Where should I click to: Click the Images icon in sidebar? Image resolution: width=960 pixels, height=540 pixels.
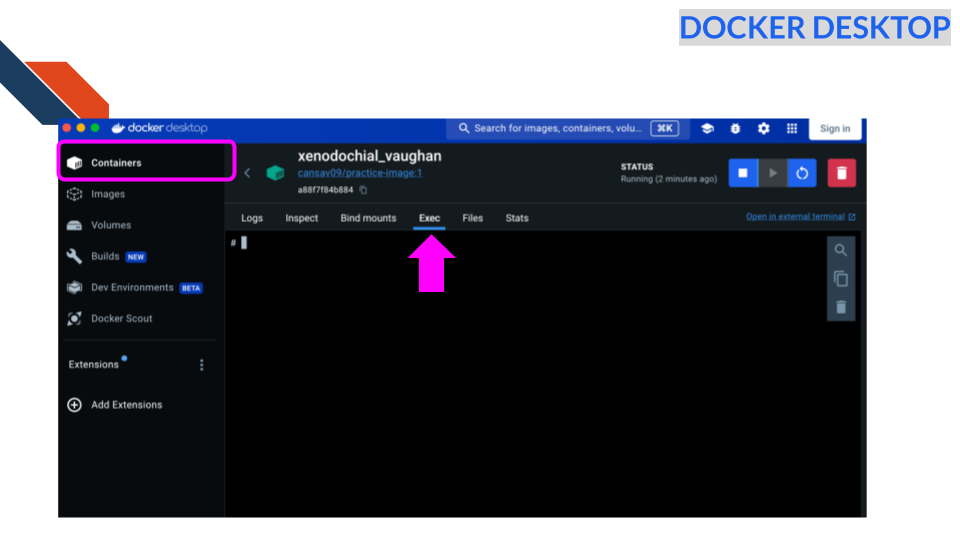click(75, 194)
